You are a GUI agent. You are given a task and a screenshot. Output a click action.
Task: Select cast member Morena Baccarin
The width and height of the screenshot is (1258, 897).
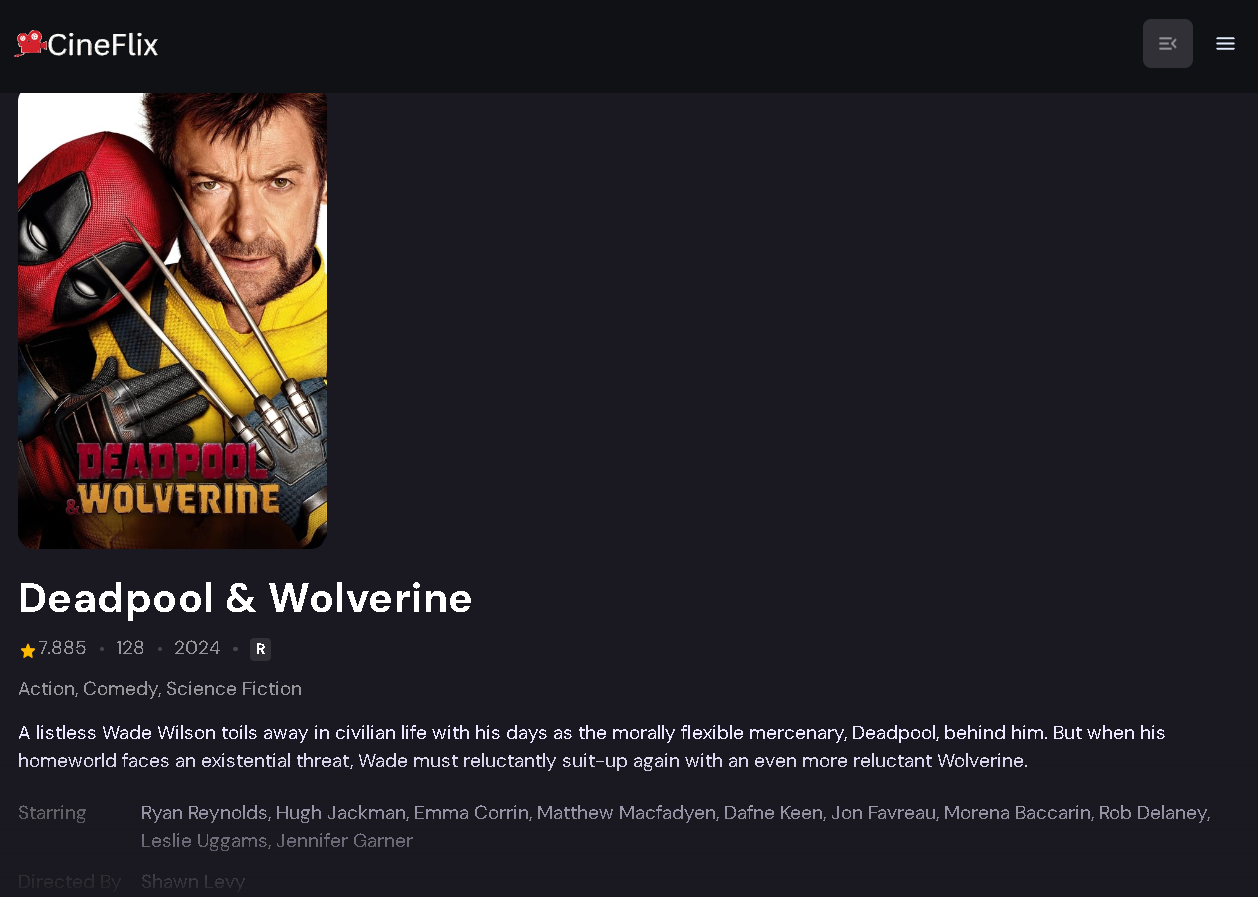click(x=1017, y=813)
